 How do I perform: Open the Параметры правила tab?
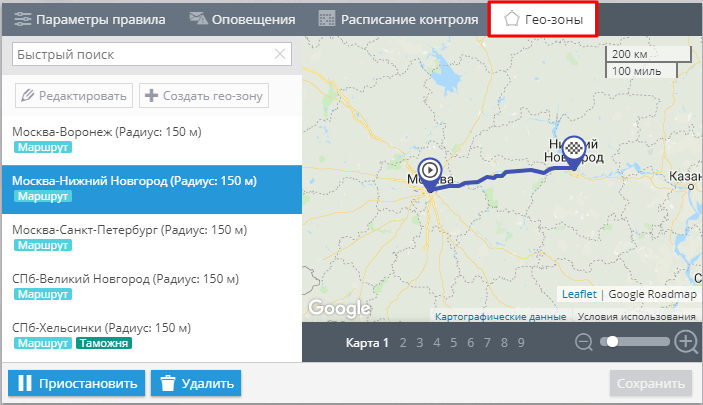point(90,19)
